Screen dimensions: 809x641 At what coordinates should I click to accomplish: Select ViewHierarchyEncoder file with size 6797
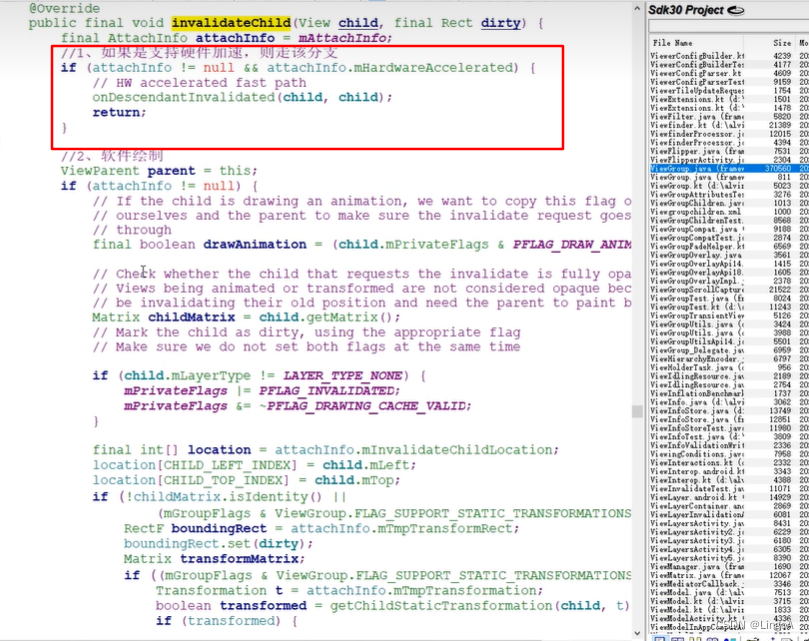[729, 359]
